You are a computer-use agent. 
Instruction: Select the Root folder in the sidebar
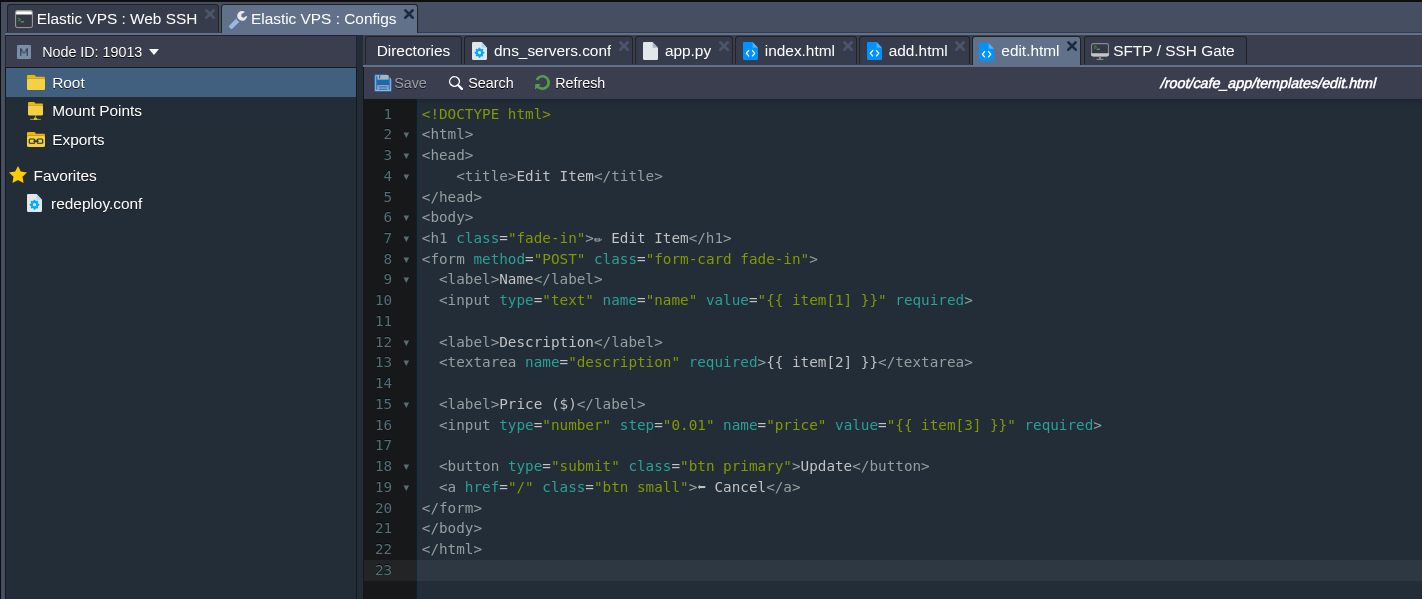pyautogui.click(x=181, y=83)
